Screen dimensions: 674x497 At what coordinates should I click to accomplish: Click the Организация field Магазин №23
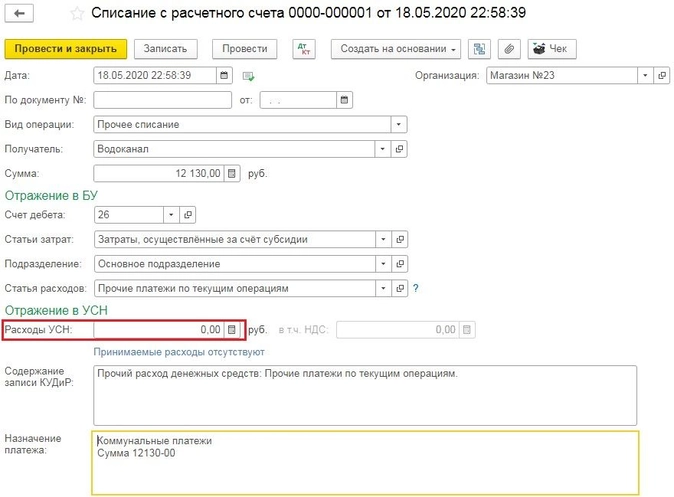point(562,76)
